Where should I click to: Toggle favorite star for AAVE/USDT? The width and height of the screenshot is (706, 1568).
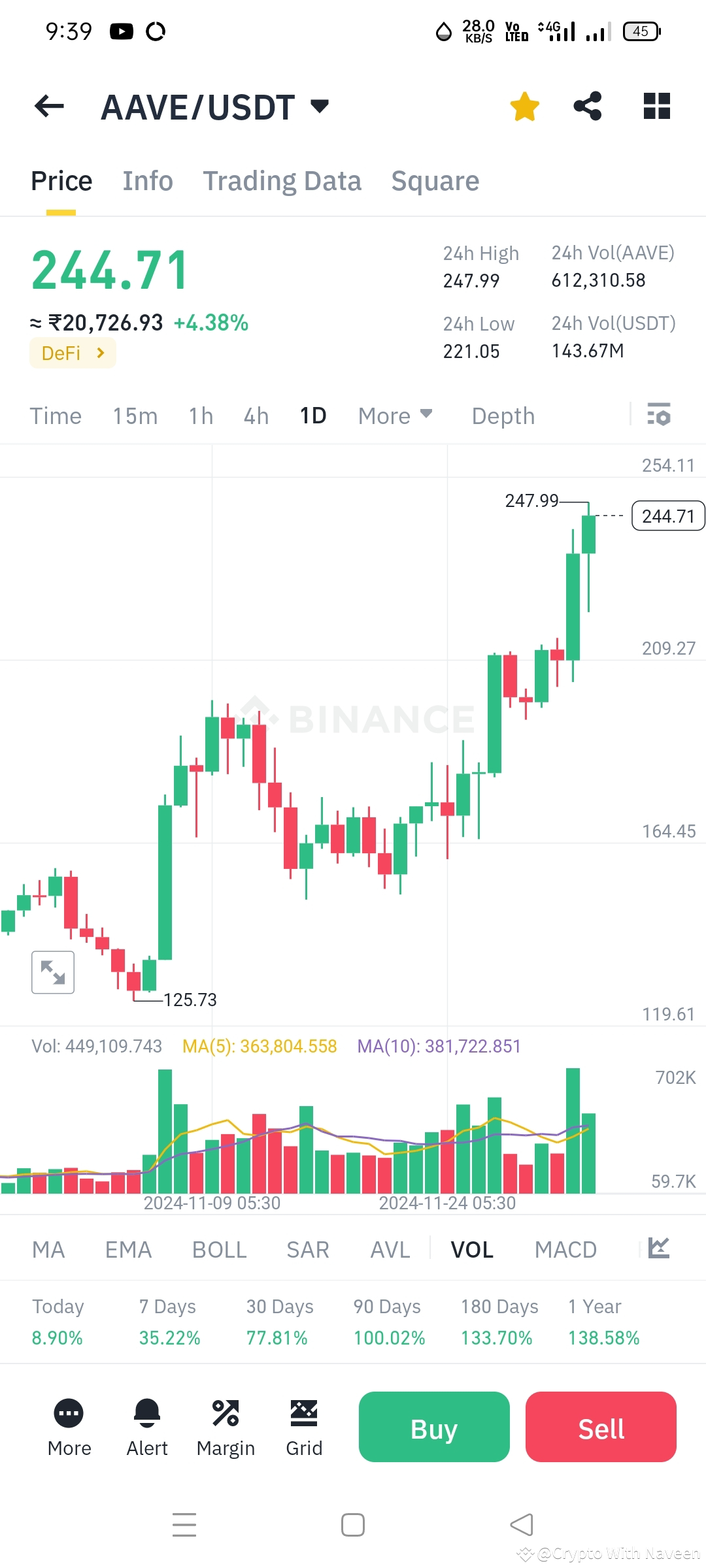pyautogui.click(x=524, y=105)
